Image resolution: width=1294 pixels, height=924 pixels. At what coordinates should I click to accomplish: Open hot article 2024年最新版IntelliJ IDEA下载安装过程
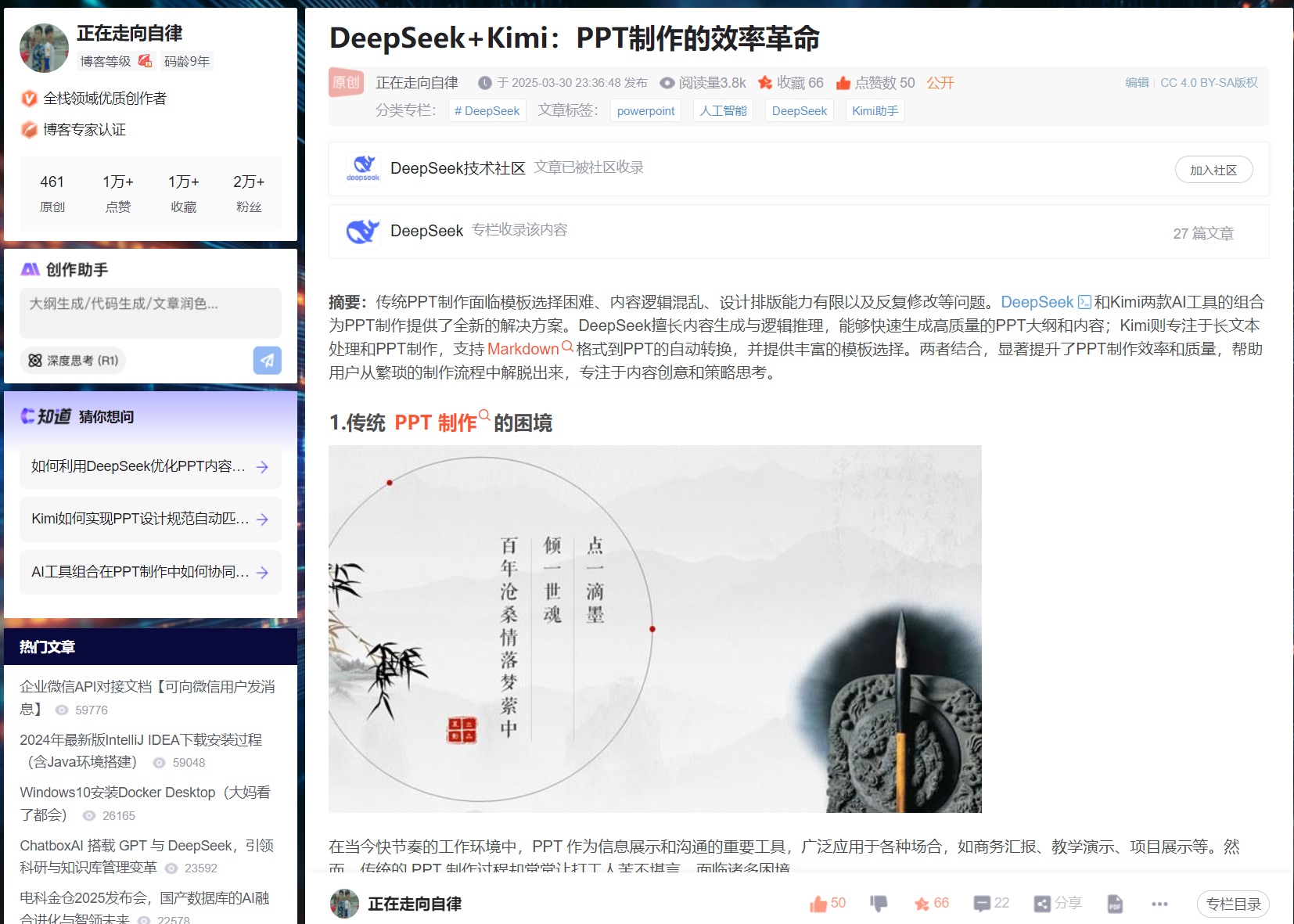[141, 750]
